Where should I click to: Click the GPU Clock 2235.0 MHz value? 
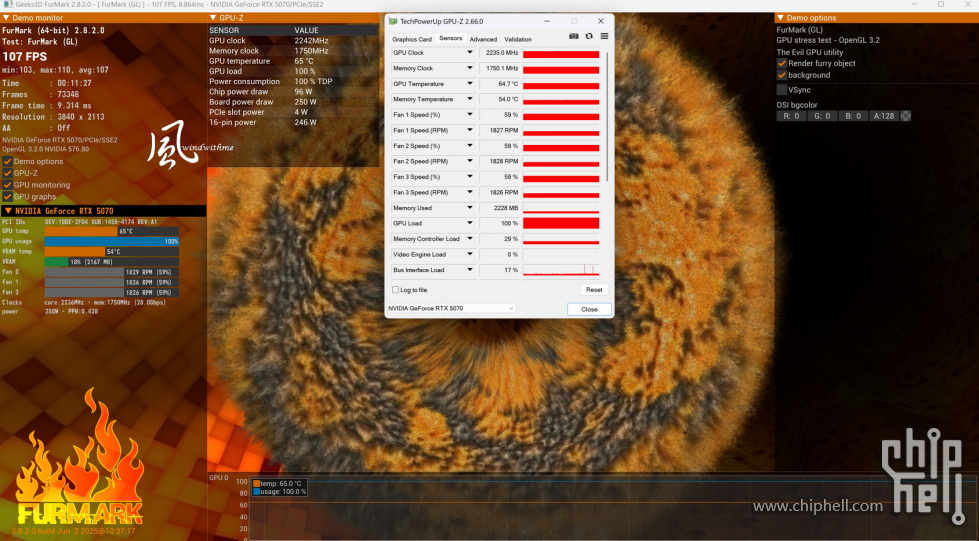click(500, 52)
